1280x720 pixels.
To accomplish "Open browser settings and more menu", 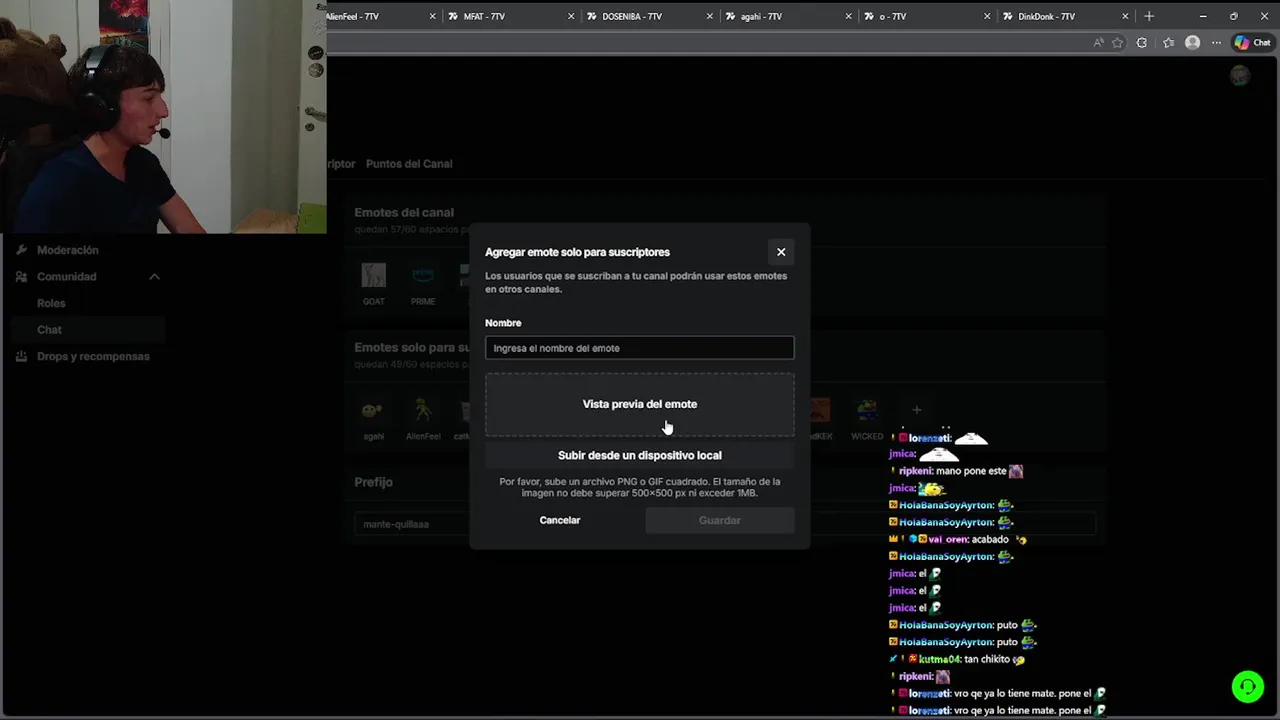I will pyautogui.click(x=1216, y=43).
